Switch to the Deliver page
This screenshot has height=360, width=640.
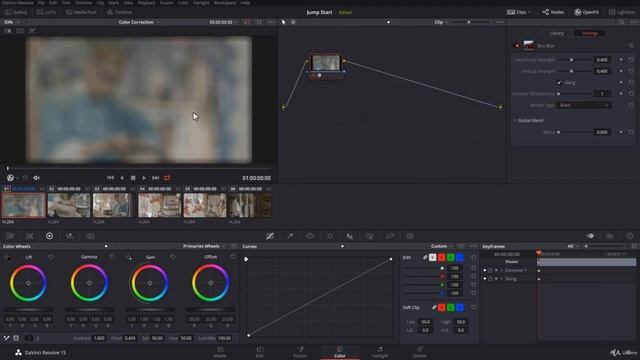(x=420, y=352)
